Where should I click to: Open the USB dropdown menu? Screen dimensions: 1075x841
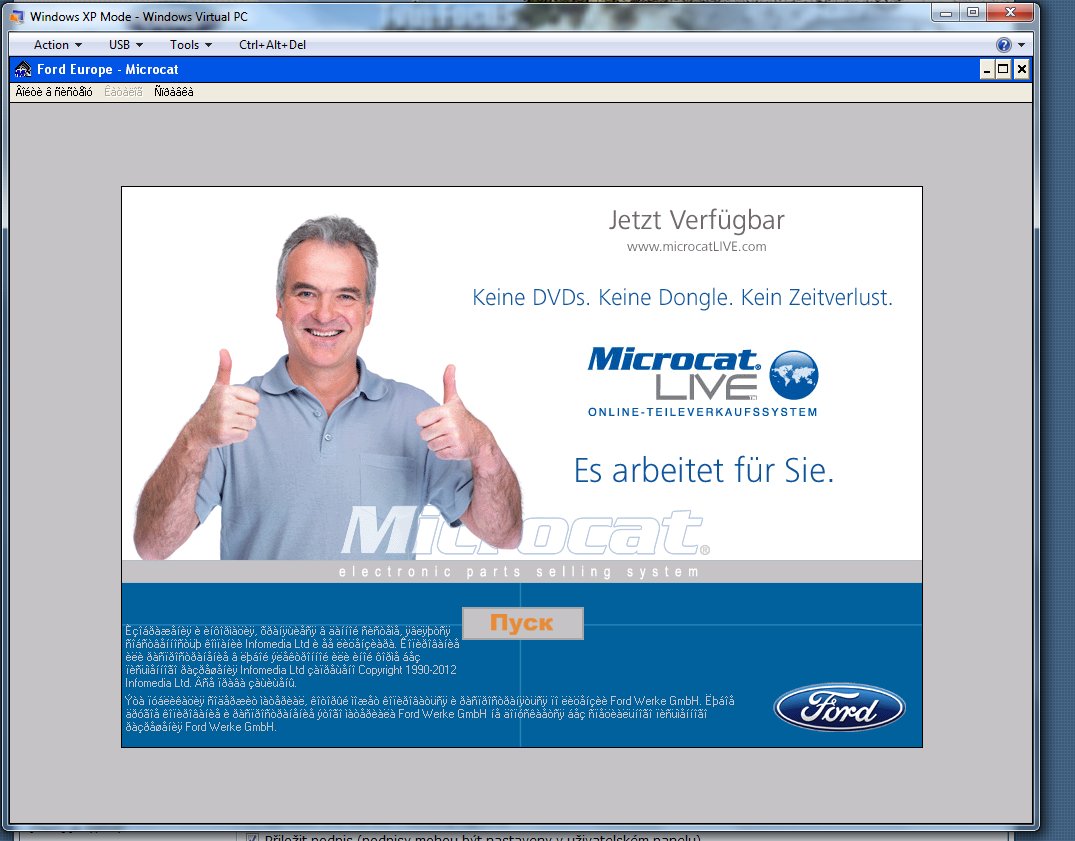(x=126, y=45)
